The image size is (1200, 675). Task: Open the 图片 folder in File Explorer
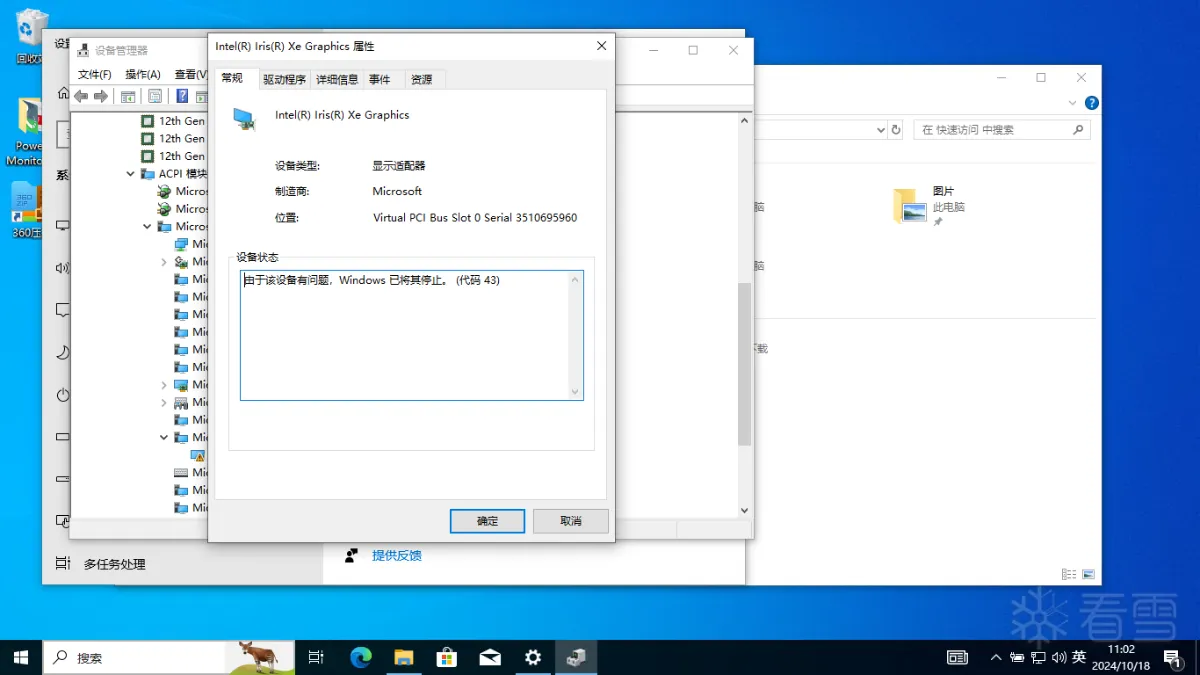(x=928, y=205)
